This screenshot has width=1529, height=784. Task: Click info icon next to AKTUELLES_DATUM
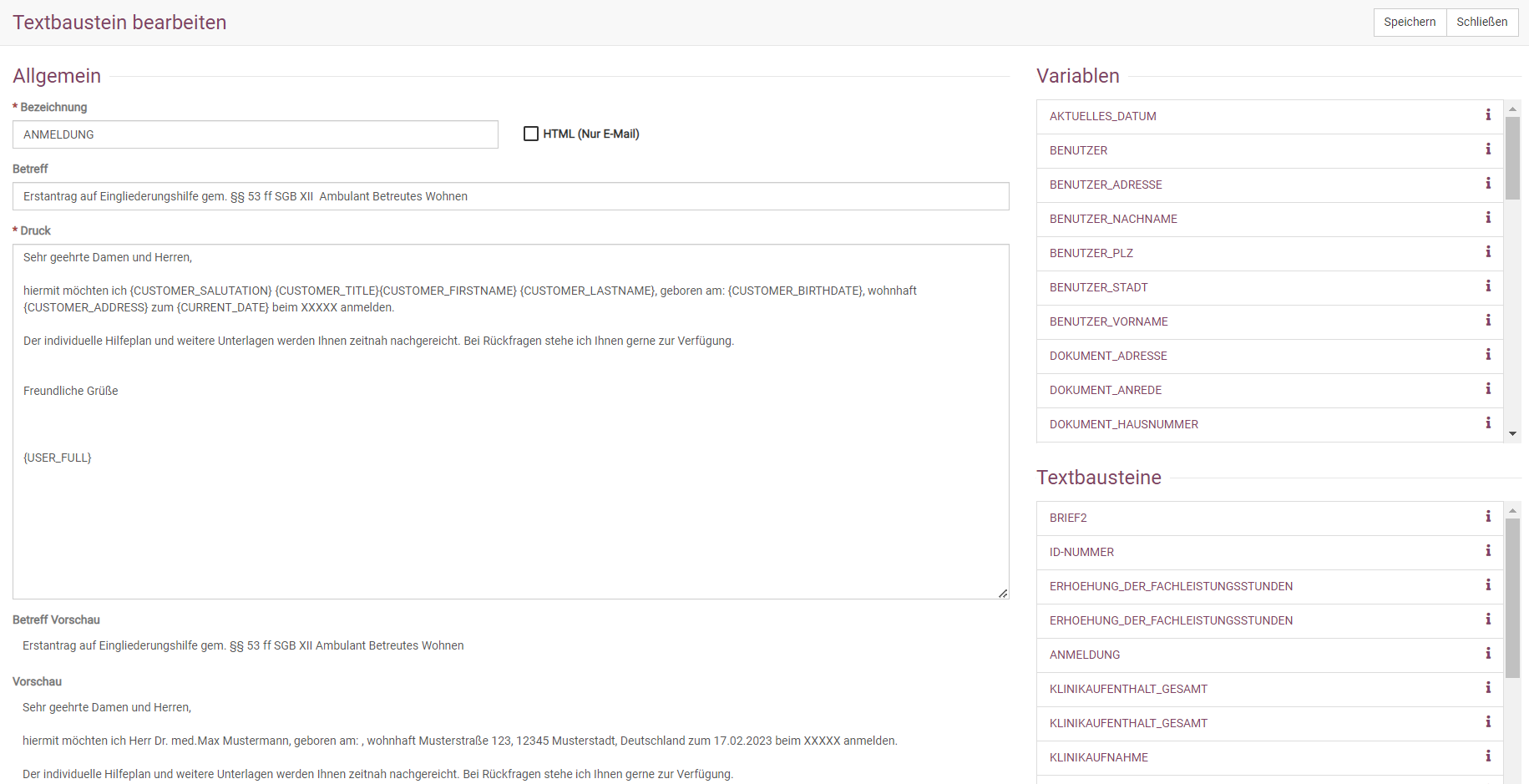[x=1487, y=115]
